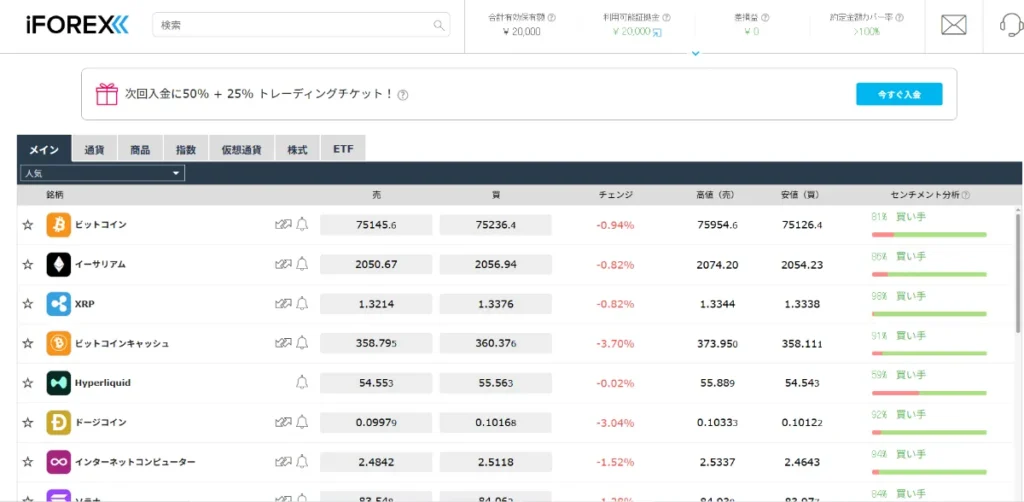
Task: Set a price alert bell for イーサリアム
Action: tap(302, 264)
